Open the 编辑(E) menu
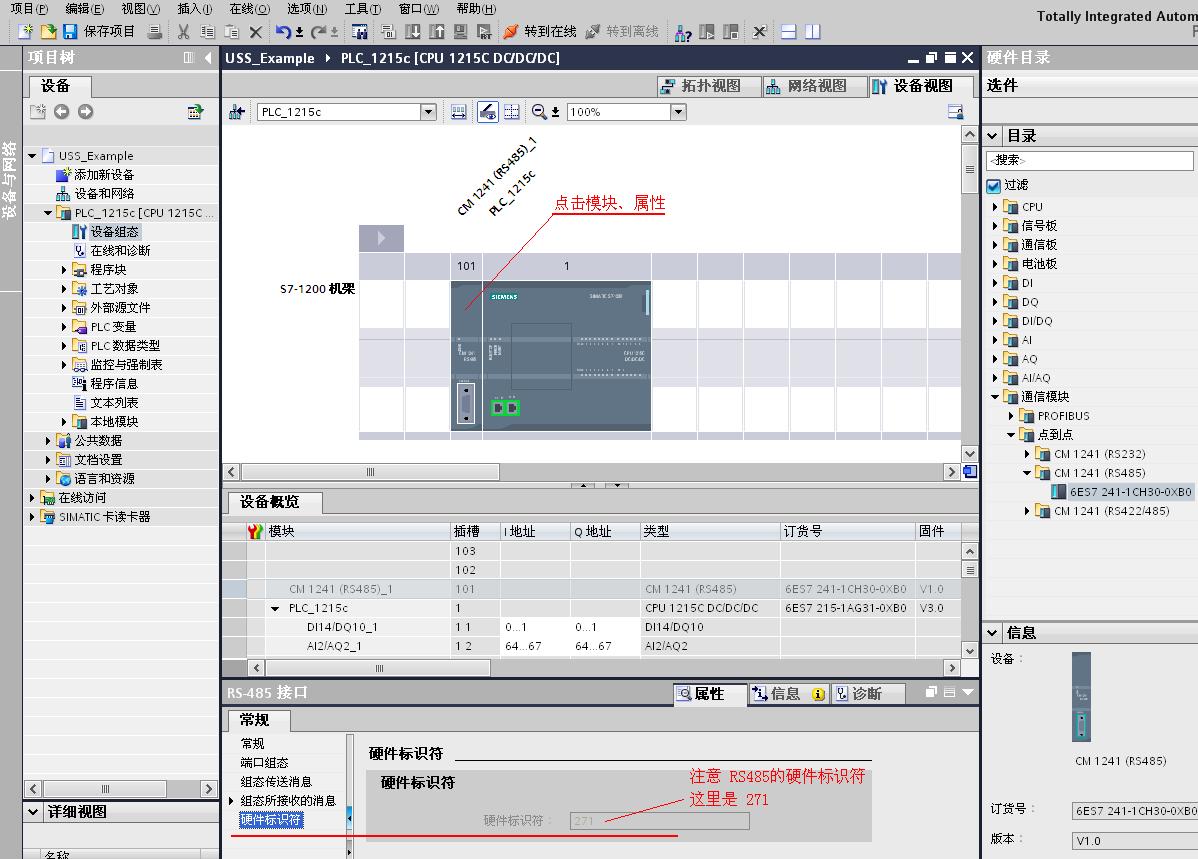Viewport: 1198px width, 859px height. click(85, 8)
